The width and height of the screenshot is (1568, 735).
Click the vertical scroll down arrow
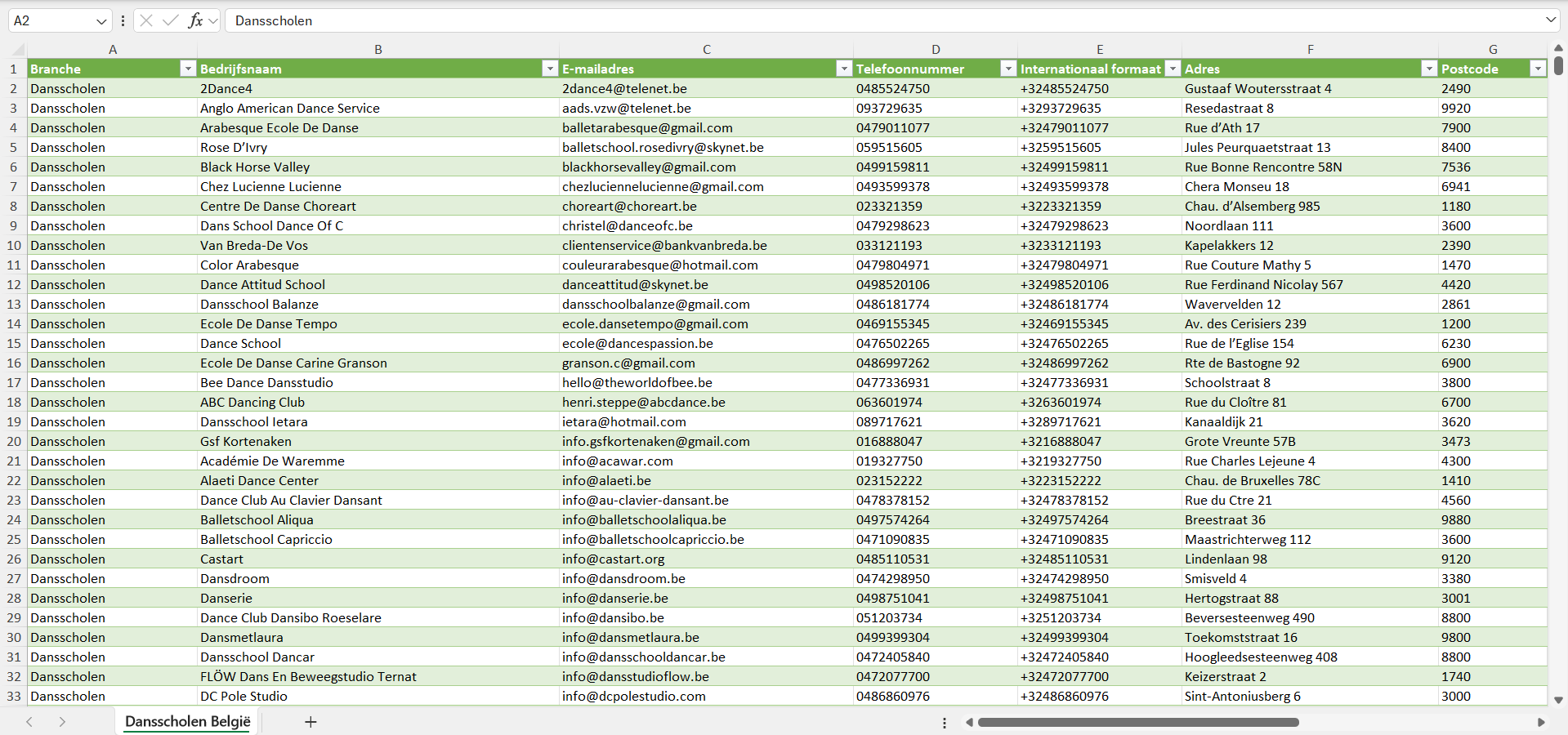click(x=1558, y=700)
